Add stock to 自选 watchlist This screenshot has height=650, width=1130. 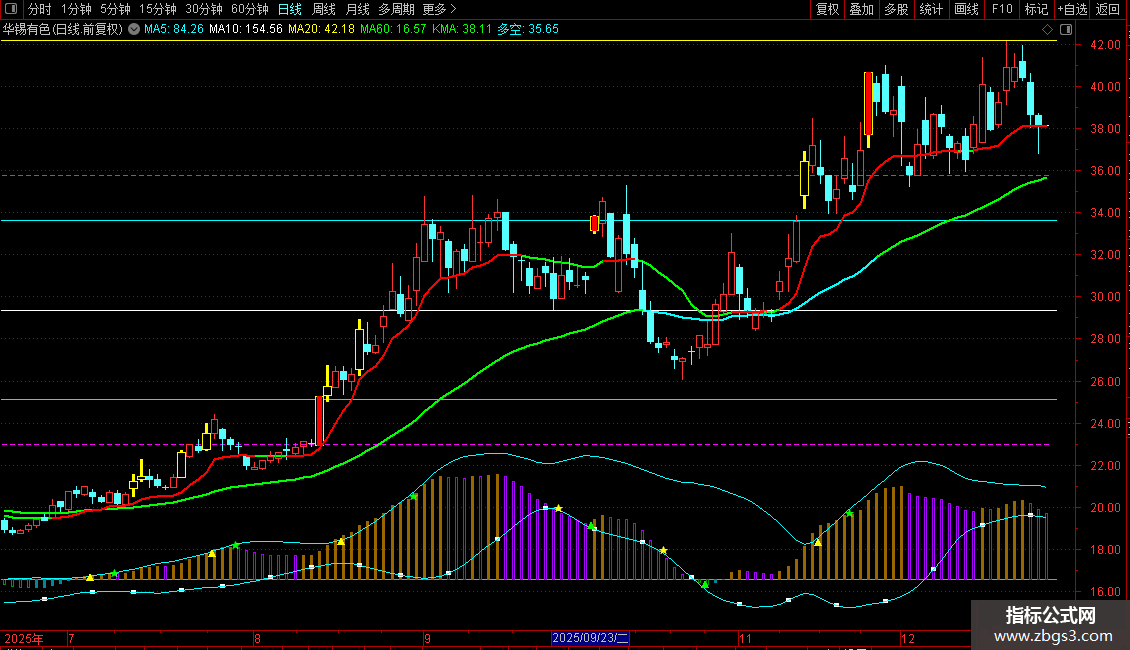click(x=1072, y=9)
